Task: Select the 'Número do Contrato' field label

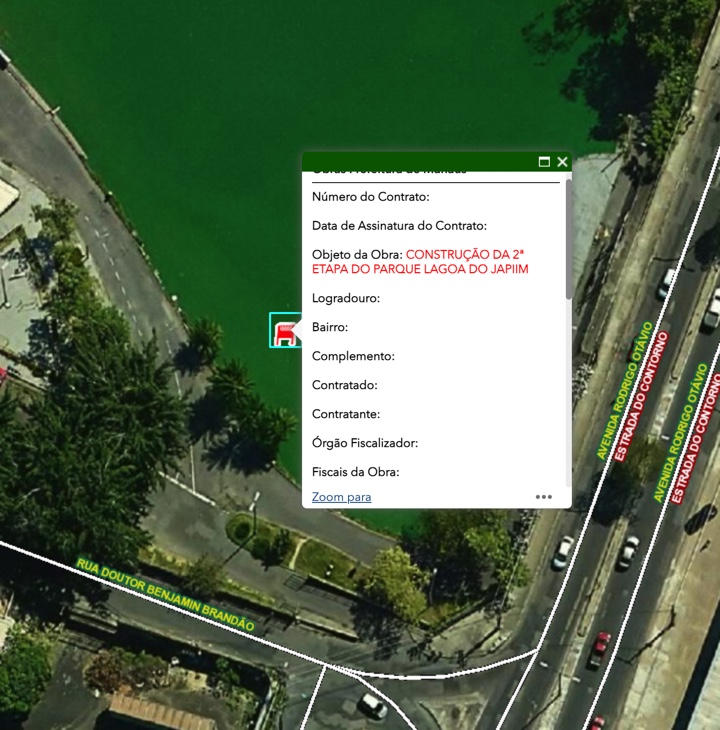Action: (x=370, y=197)
